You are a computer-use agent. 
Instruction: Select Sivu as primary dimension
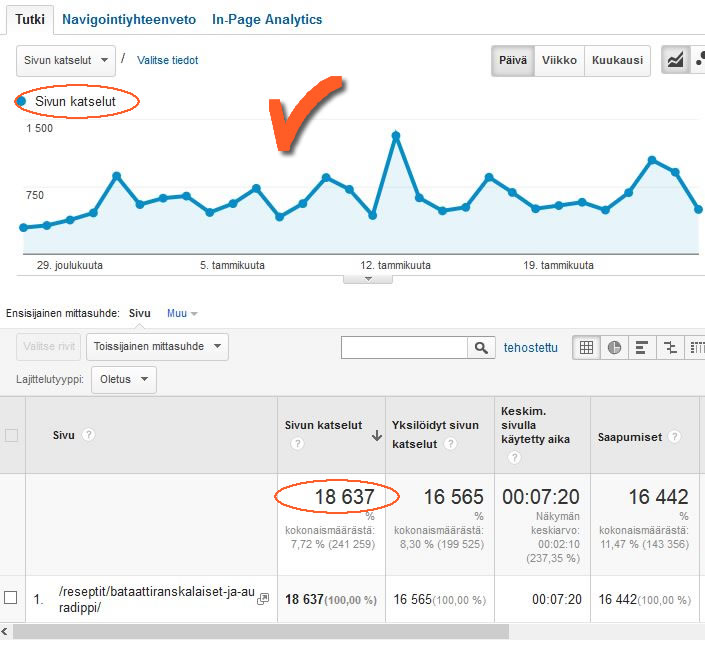139,313
